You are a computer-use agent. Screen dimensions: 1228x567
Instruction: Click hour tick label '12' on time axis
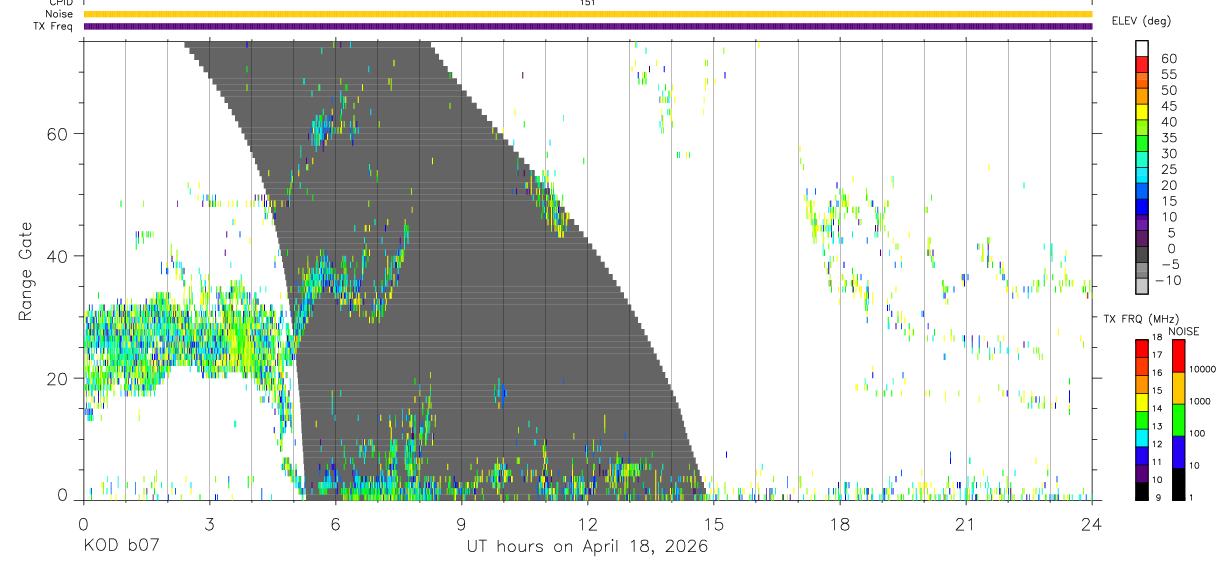[x=587, y=525]
